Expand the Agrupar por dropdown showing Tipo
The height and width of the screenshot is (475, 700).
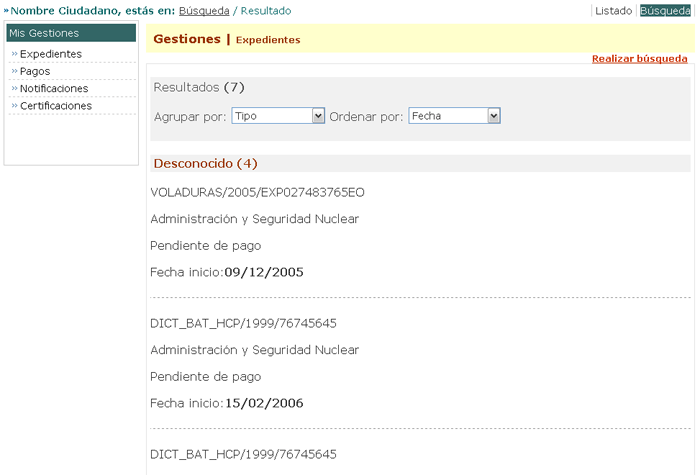[x=278, y=116]
